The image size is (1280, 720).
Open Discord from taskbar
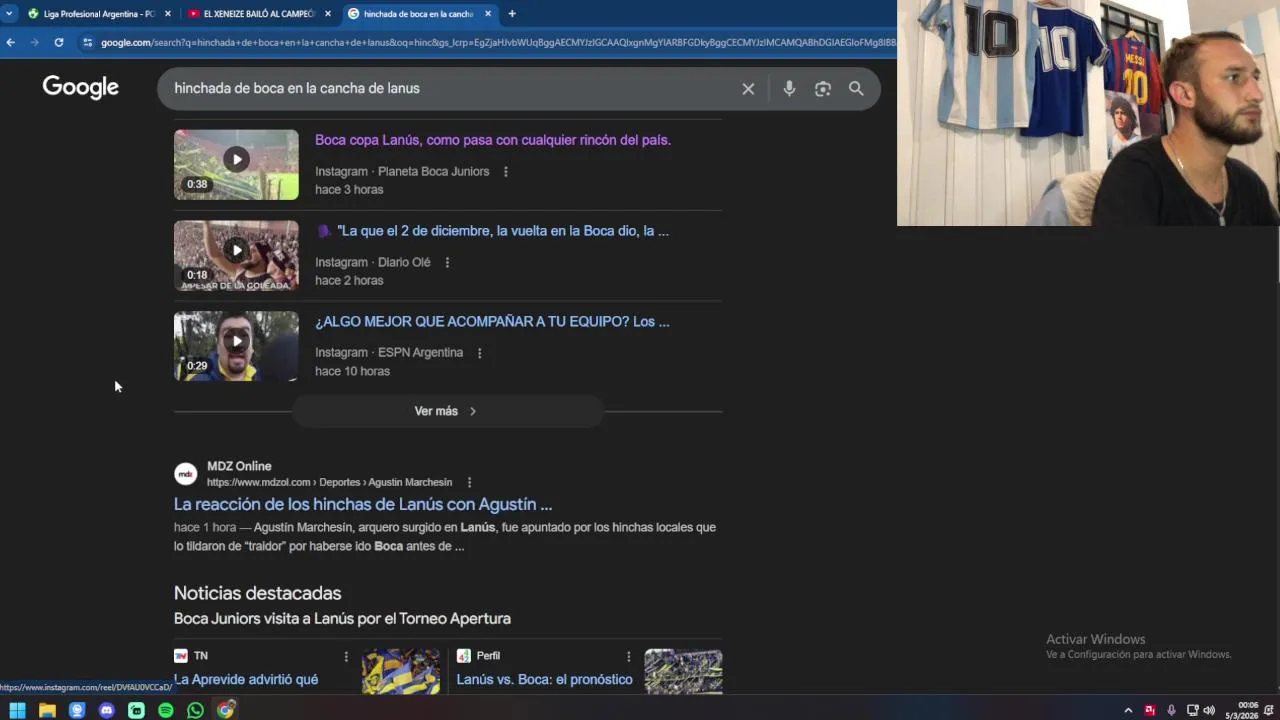coord(107,710)
